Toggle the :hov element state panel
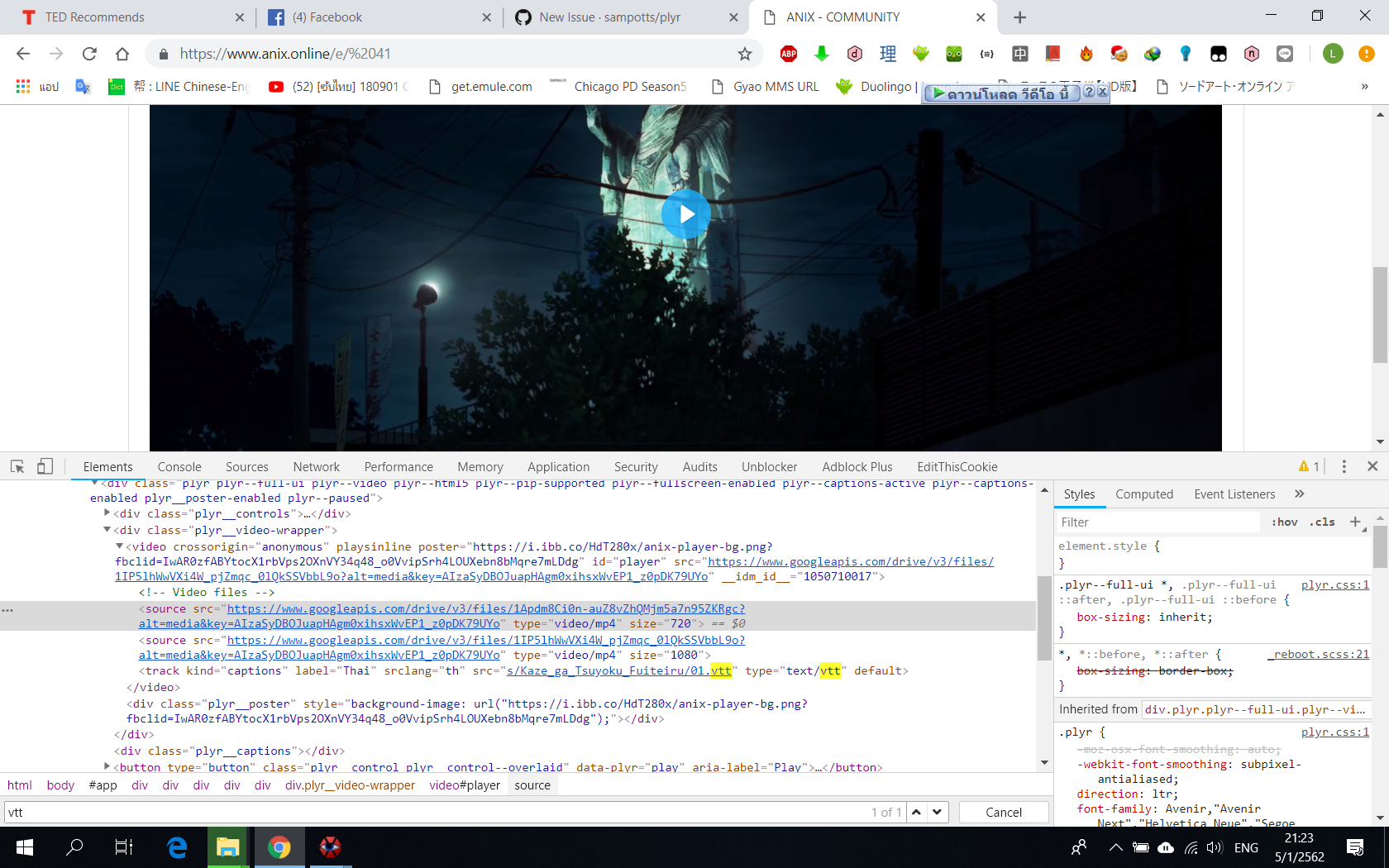 (1284, 522)
